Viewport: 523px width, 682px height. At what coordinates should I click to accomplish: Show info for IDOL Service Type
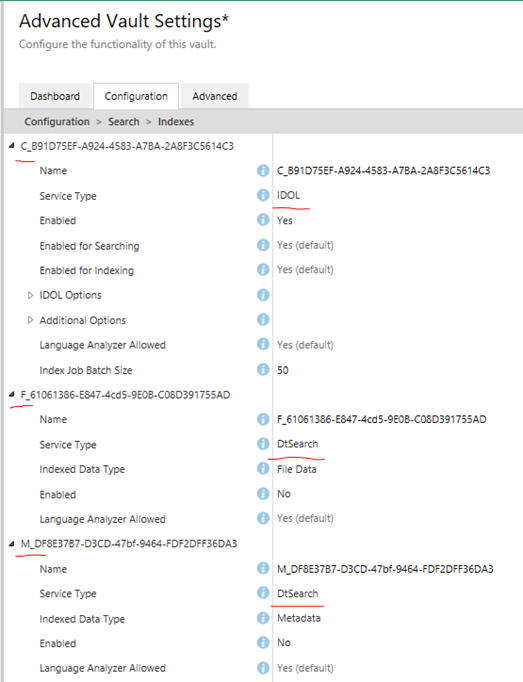pos(263,195)
